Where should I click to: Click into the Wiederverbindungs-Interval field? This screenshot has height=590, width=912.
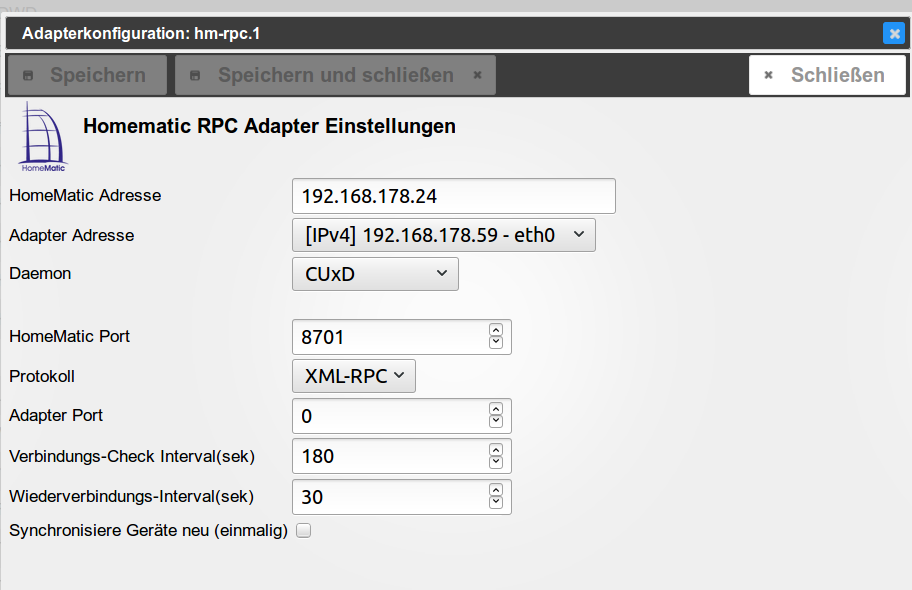[x=390, y=497]
